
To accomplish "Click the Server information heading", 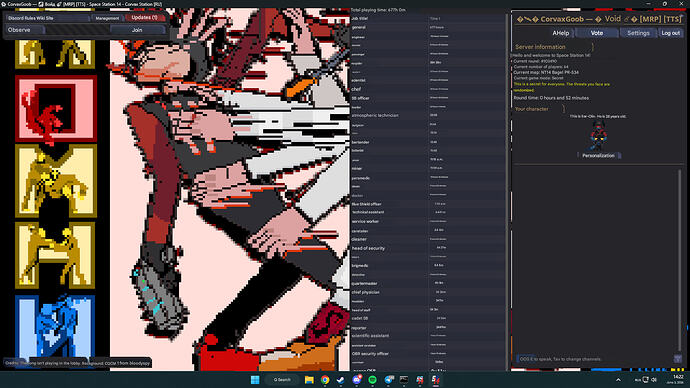I will tap(540, 47).
